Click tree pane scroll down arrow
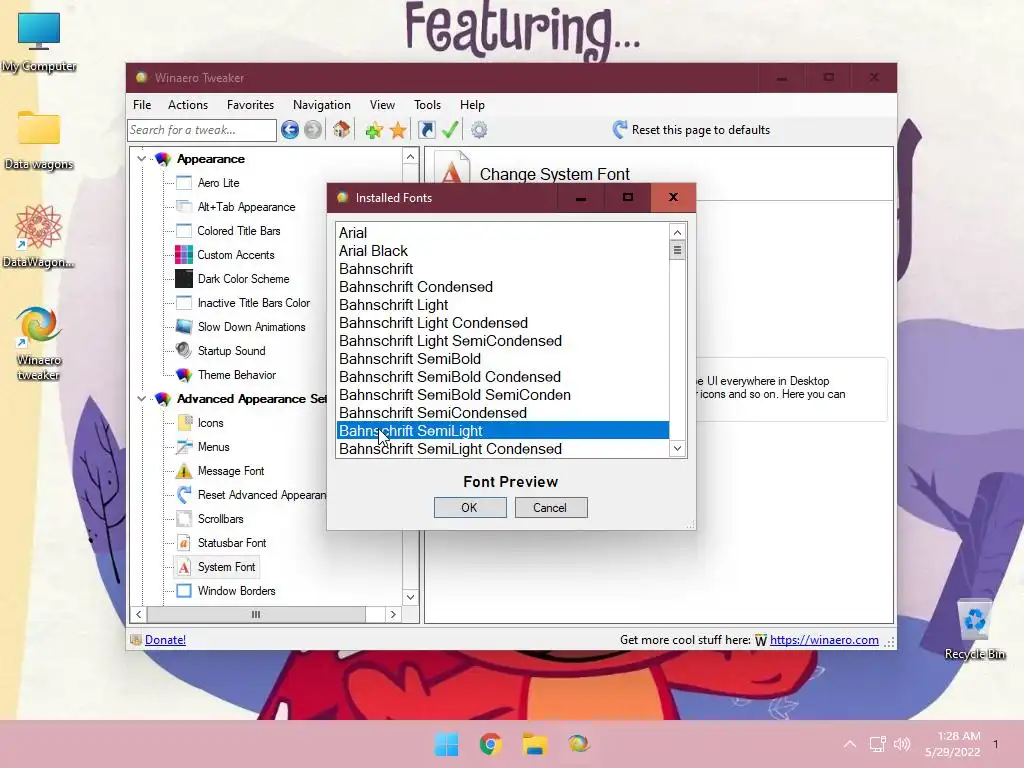 tap(410, 597)
